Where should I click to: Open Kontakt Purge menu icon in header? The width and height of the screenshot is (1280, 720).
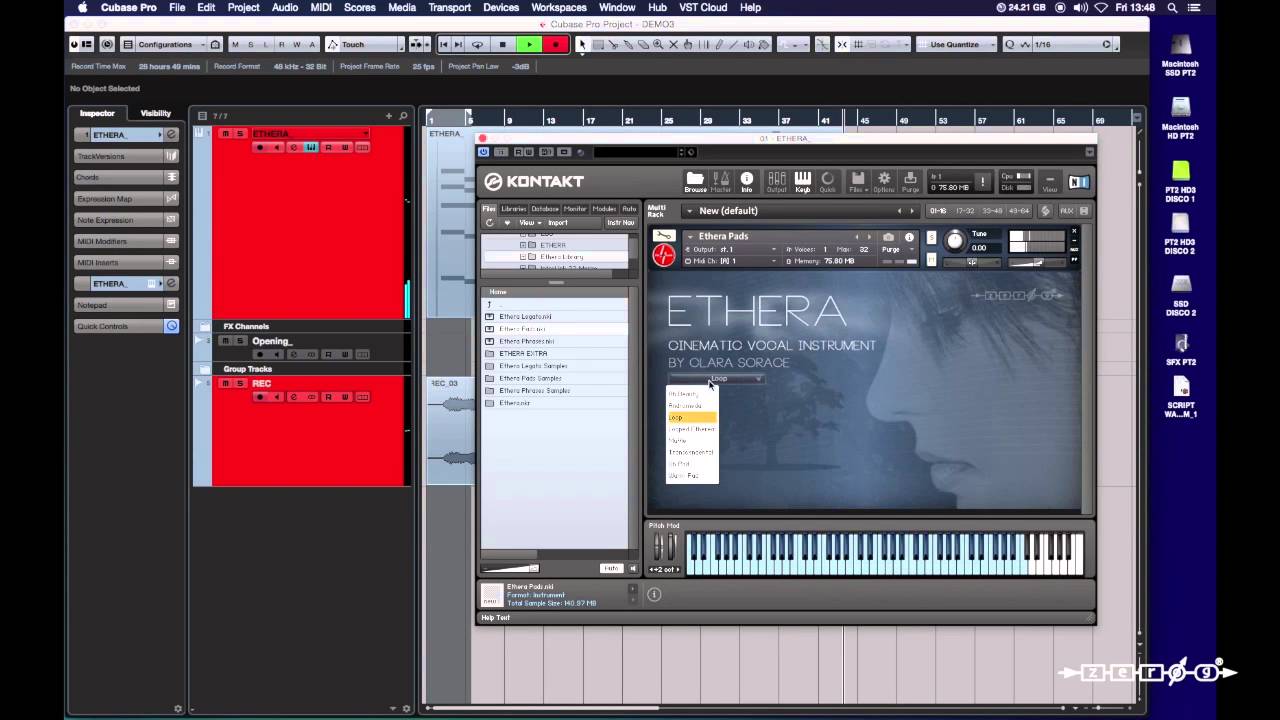point(910,181)
